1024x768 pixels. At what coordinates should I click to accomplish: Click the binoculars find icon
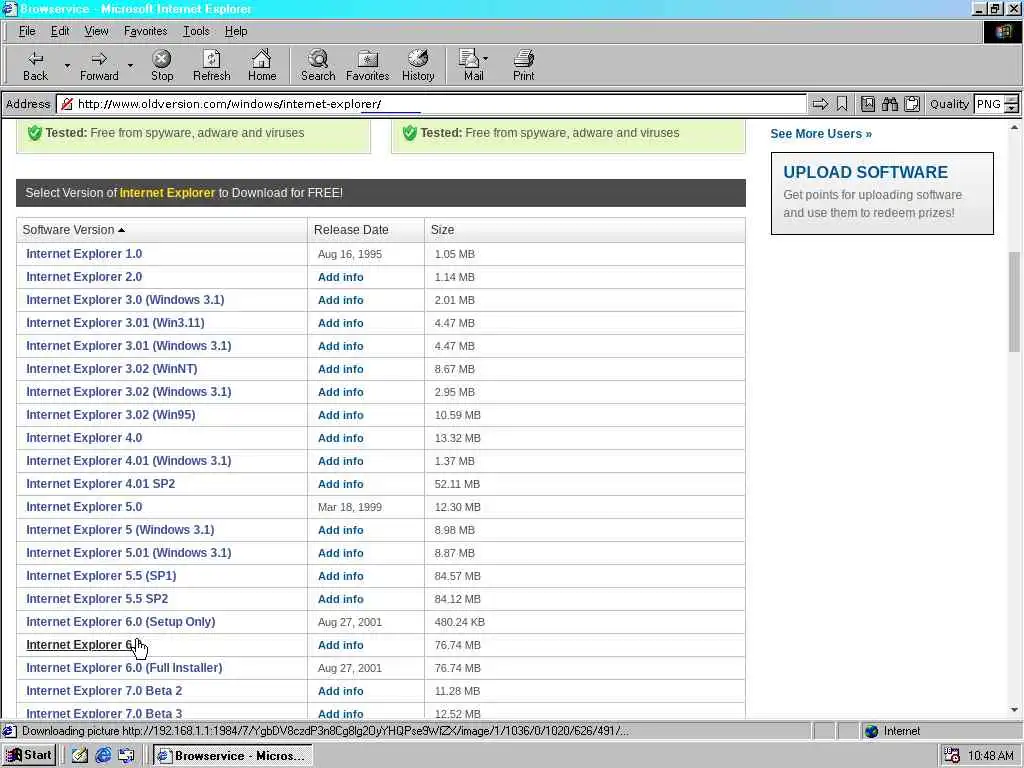click(889, 104)
